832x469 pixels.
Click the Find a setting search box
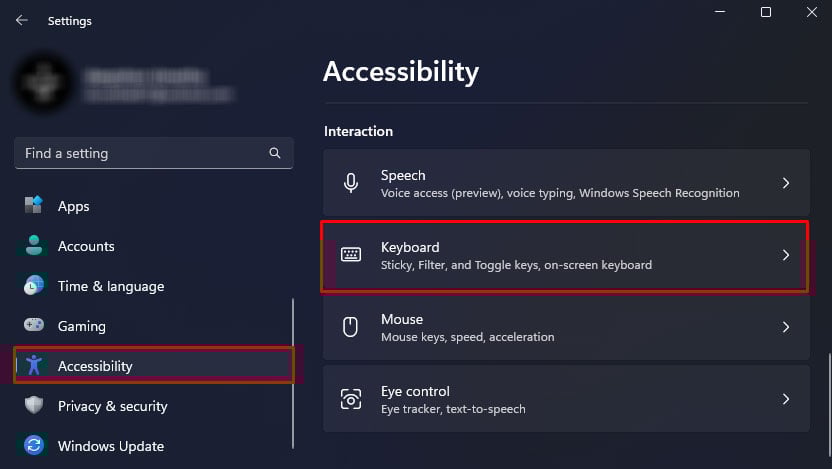tap(140, 154)
